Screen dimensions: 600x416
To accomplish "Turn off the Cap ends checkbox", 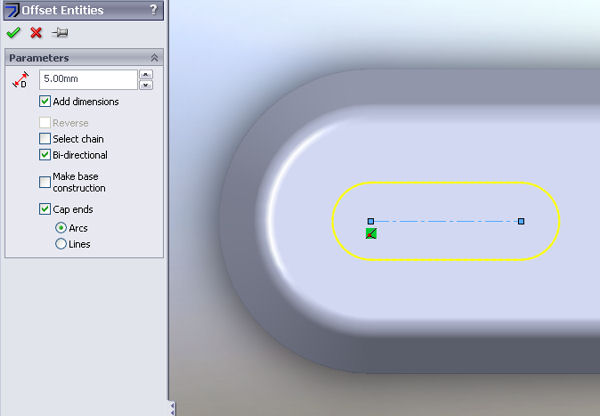I will tap(44, 209).
